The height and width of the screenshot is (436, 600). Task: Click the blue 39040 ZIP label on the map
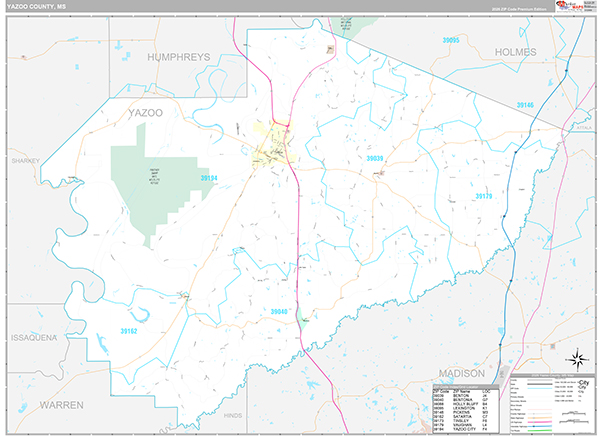click(279, 312)
